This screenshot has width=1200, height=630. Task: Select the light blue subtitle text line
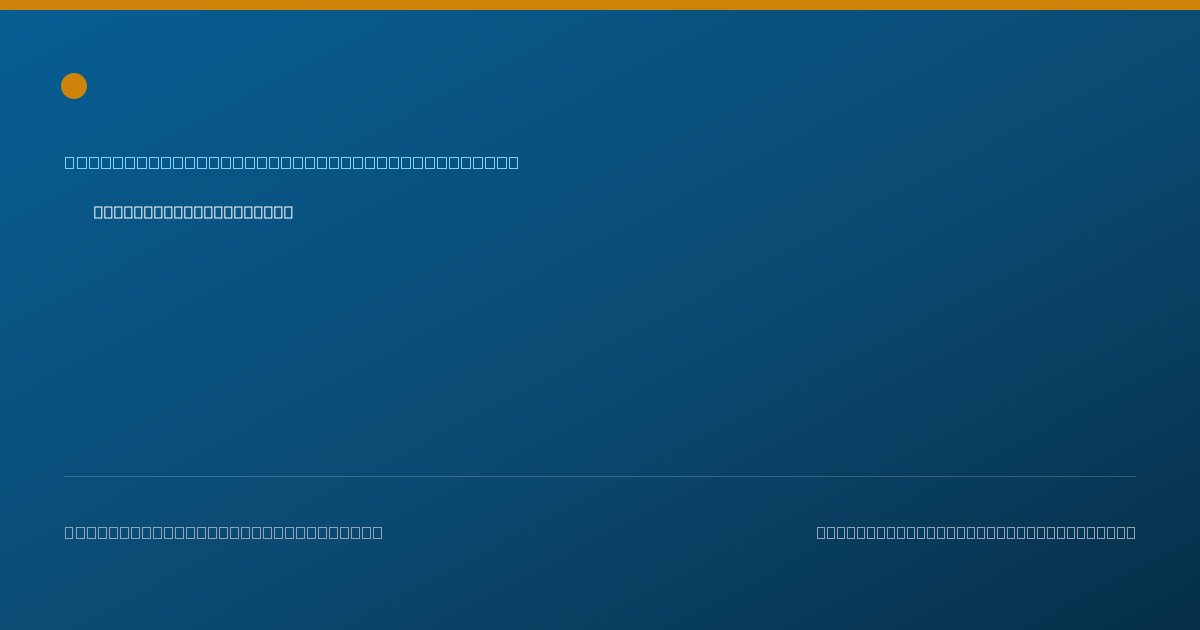tap(292, 162)
